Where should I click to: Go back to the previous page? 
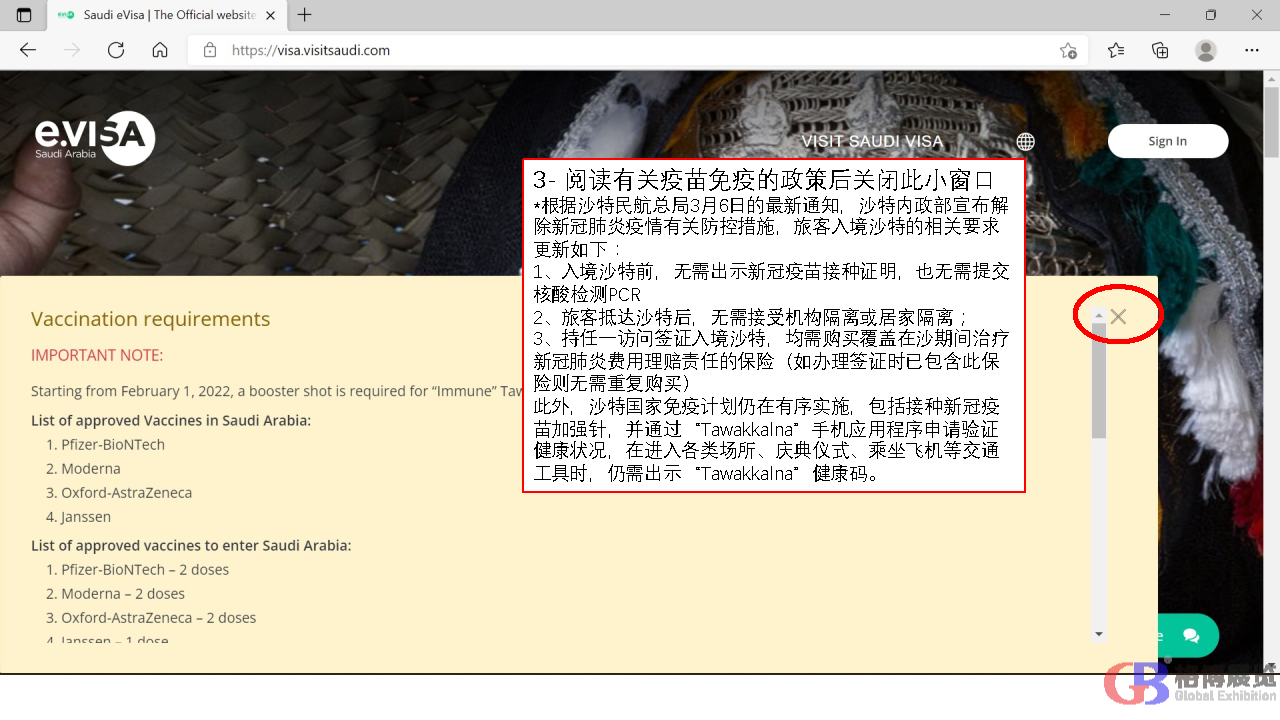[28, 50]
